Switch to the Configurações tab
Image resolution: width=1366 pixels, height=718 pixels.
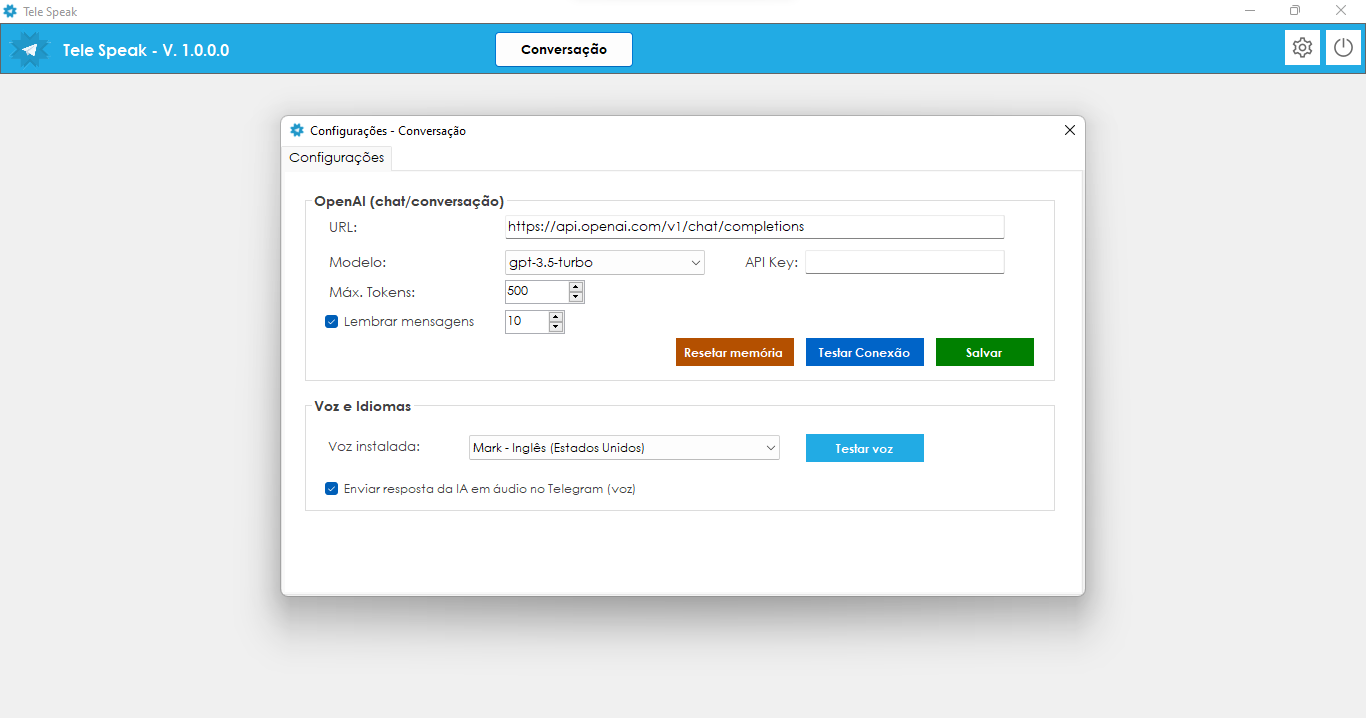coord(336,158)
